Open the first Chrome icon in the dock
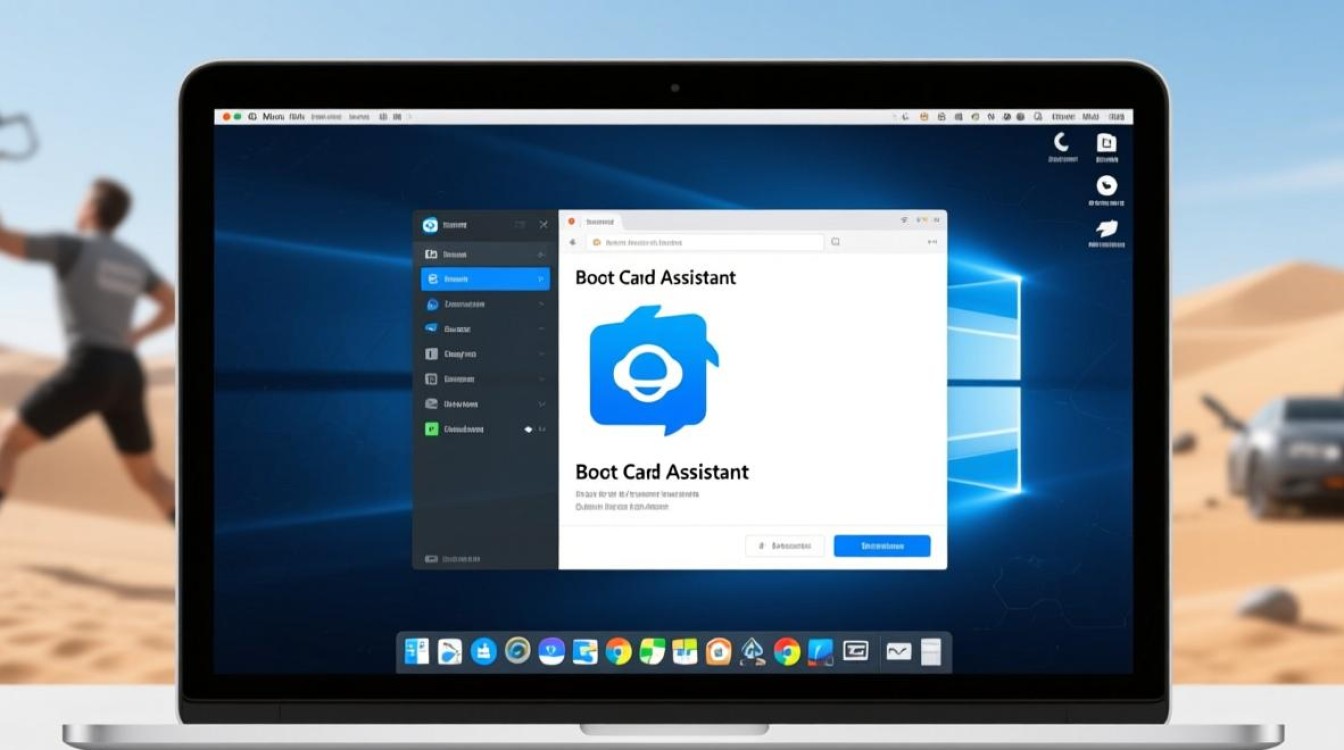The width and height of the screenshot is (1344, 750). click(619, 652)
